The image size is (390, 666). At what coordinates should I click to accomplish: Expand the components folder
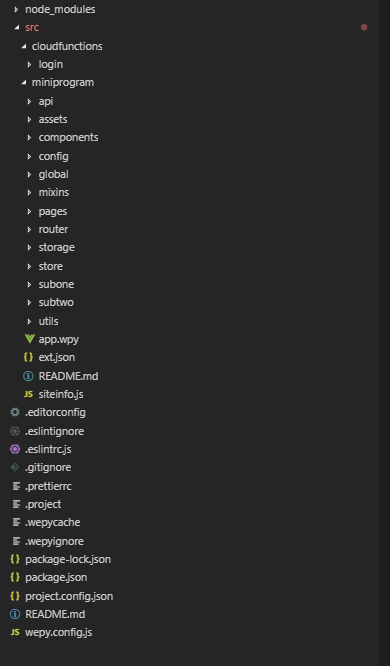[29, 137]
